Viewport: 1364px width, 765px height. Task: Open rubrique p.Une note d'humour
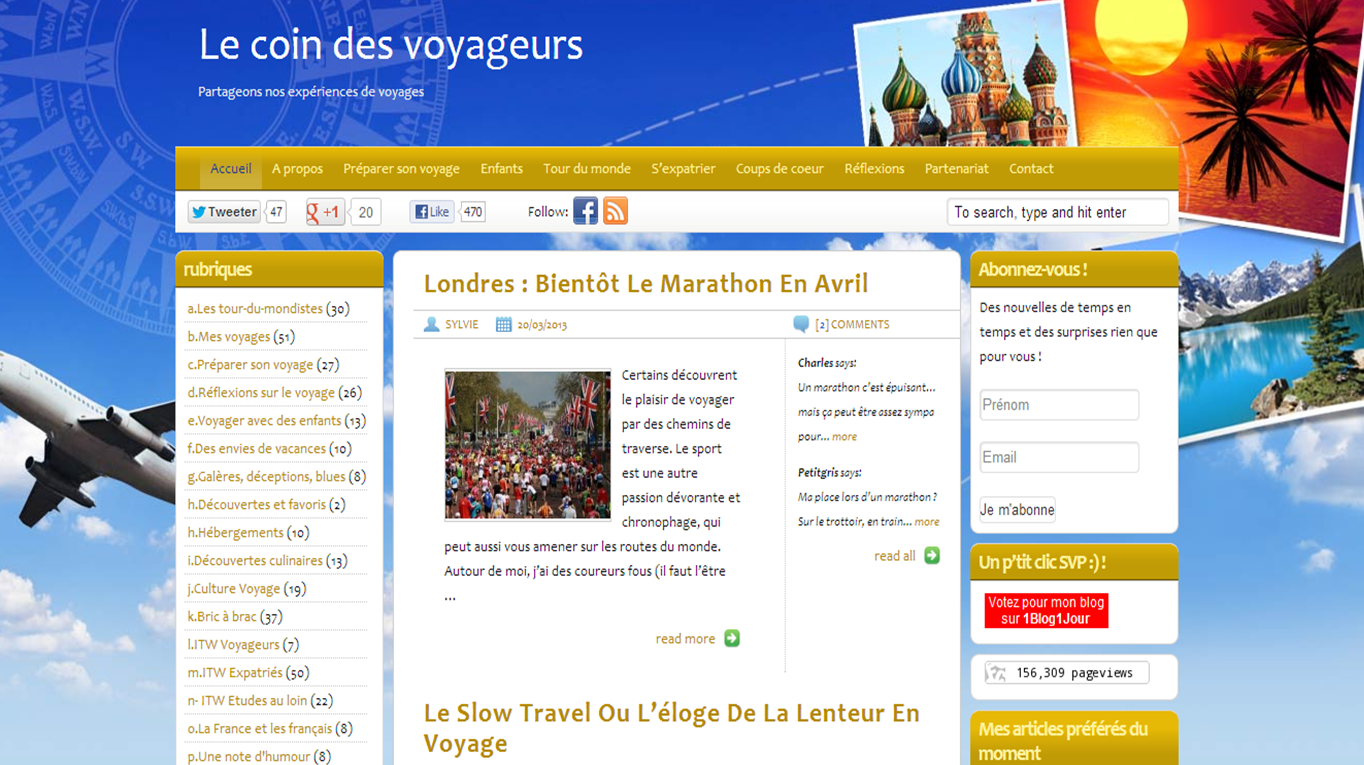pos(249,757)
